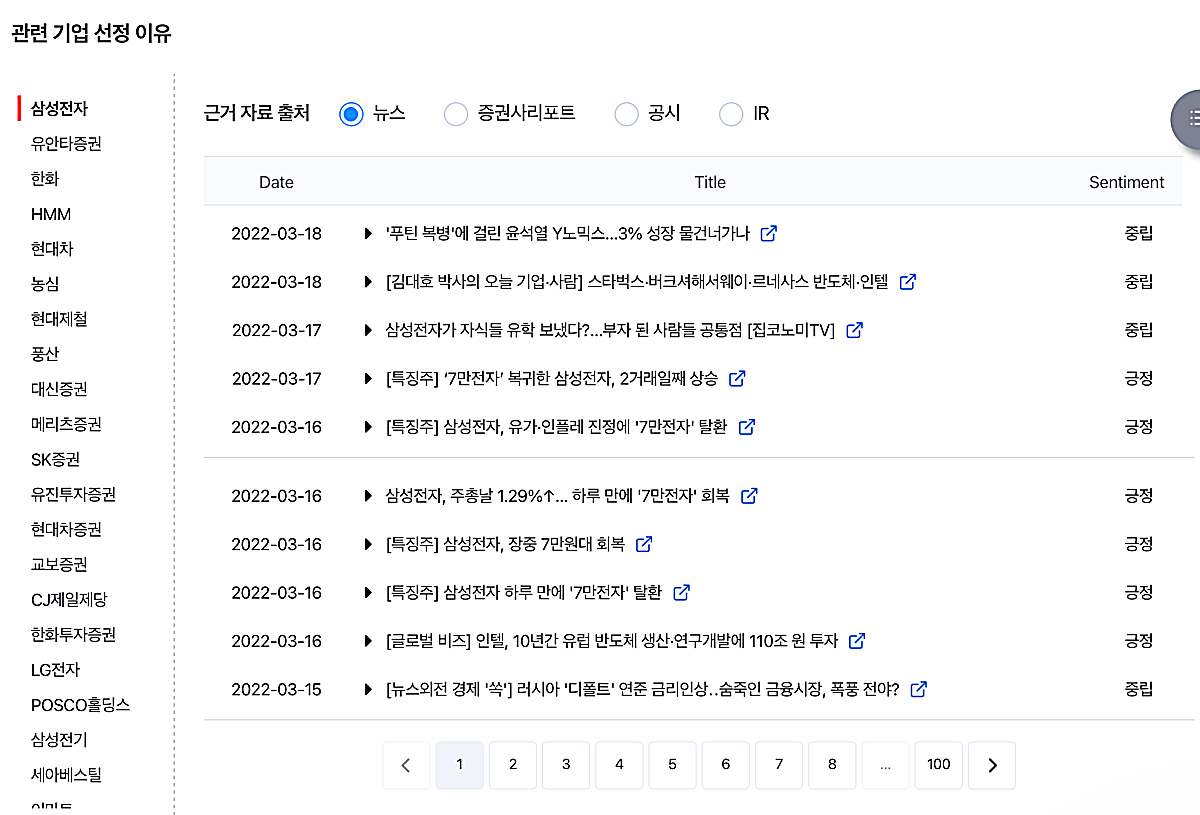The height and width of the screenshot is (815, 1200).
Task: Expand the '2거래일째 상승' row triangle
Action: [x=368, y=379]
